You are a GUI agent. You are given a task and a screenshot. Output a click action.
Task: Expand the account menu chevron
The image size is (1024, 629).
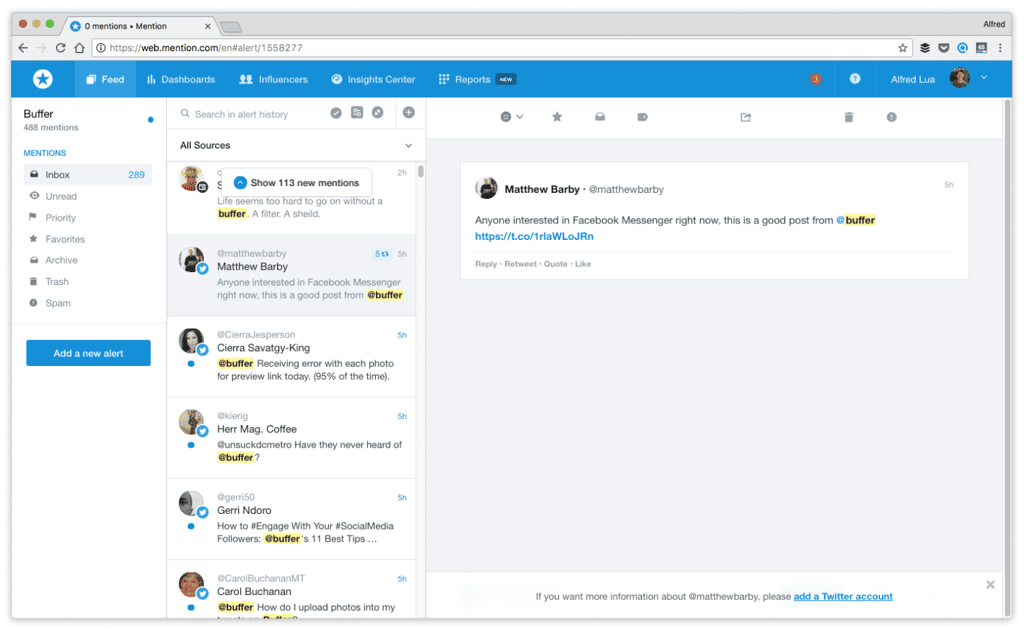pos(984,78)
